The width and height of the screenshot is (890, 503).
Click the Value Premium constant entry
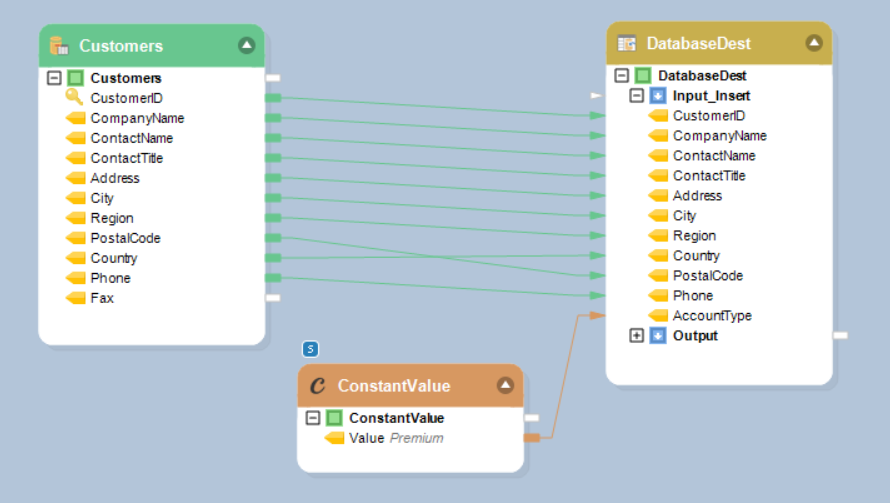tap(395, 438)
